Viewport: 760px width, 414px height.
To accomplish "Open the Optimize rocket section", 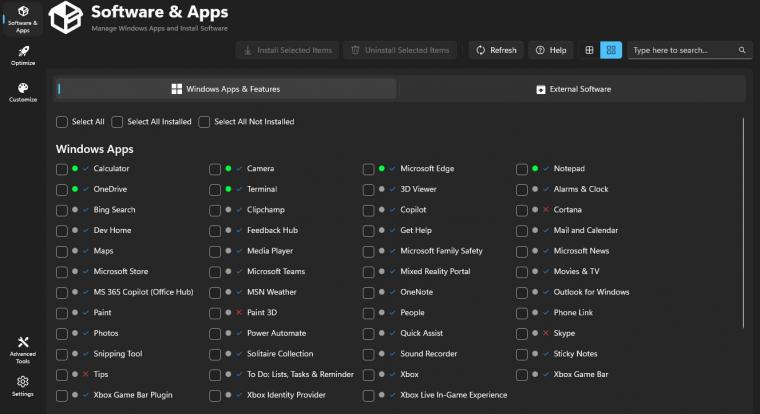I will (x=23, y=56).
